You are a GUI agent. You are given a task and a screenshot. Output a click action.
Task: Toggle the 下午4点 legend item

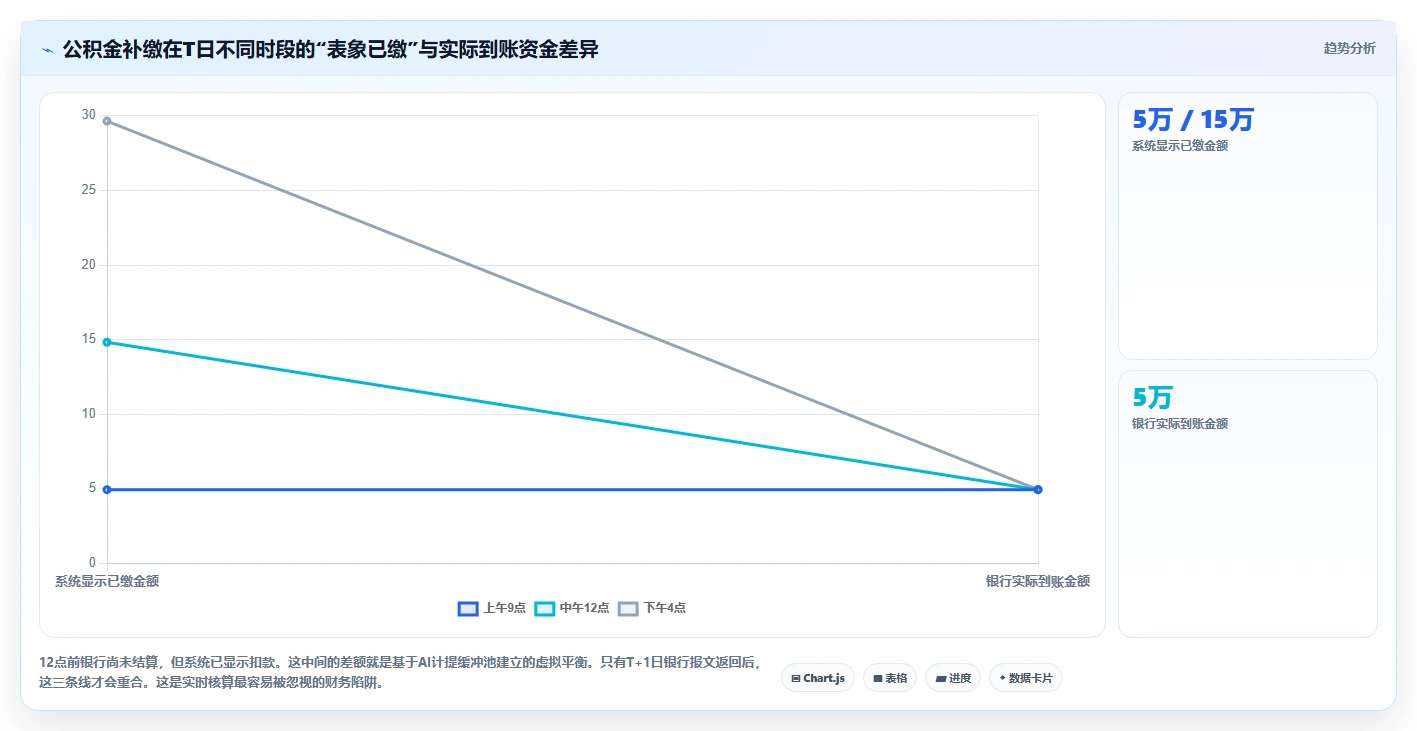[652, 608]
